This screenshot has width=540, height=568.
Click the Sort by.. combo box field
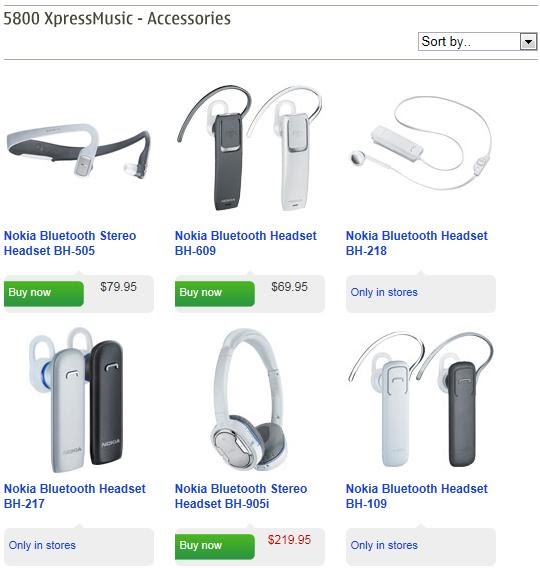tap(477, 42)
